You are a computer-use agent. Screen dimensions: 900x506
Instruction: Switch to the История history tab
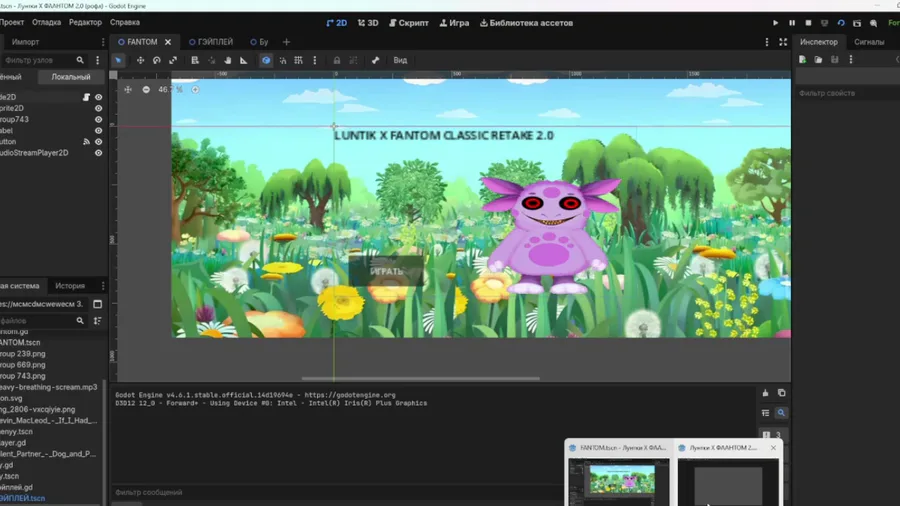click(x=70, y=286)
